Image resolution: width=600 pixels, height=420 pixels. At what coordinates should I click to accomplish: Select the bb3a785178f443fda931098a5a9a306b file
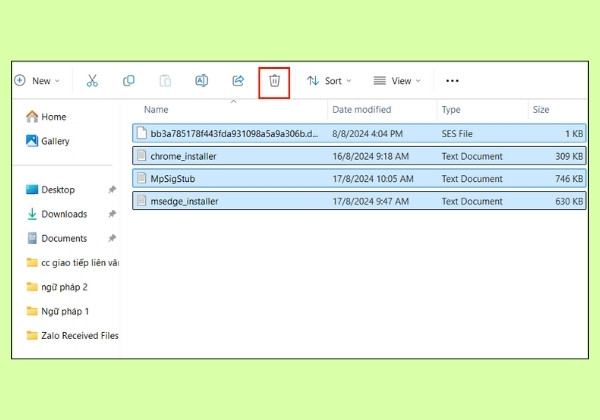pos(359,133)
